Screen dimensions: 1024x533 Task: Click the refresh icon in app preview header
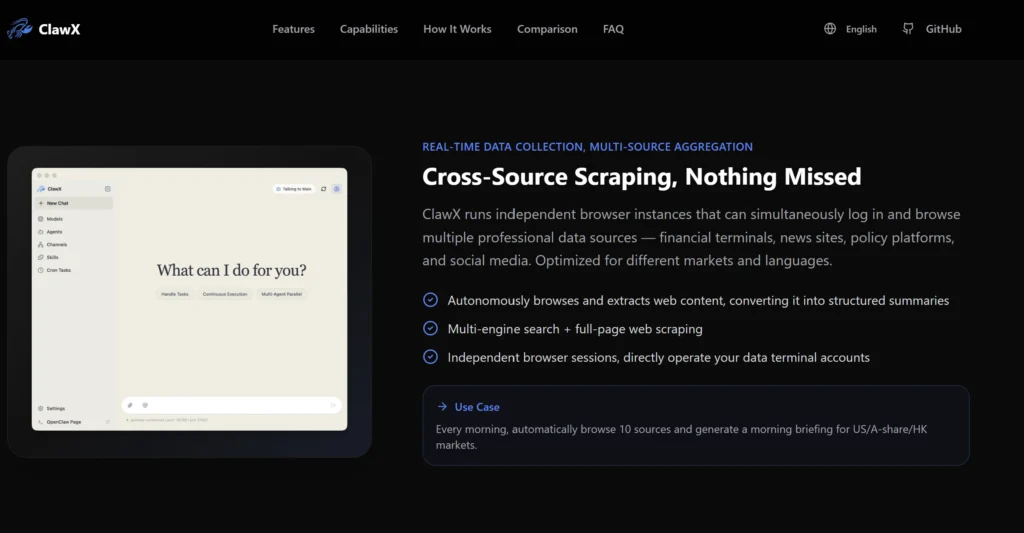[x=323, y=189]
